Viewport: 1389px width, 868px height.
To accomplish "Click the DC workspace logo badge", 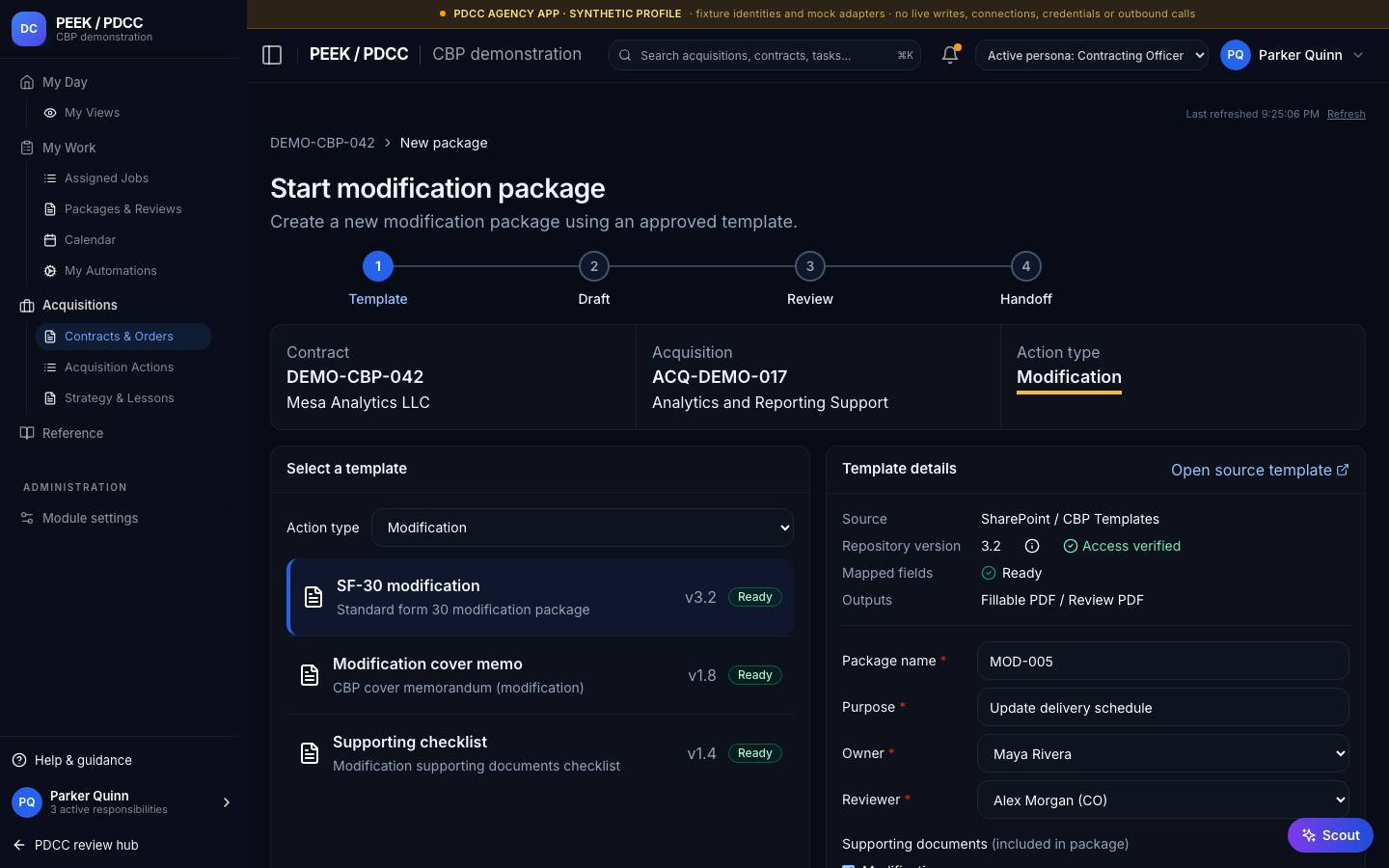I will [29, 29].
